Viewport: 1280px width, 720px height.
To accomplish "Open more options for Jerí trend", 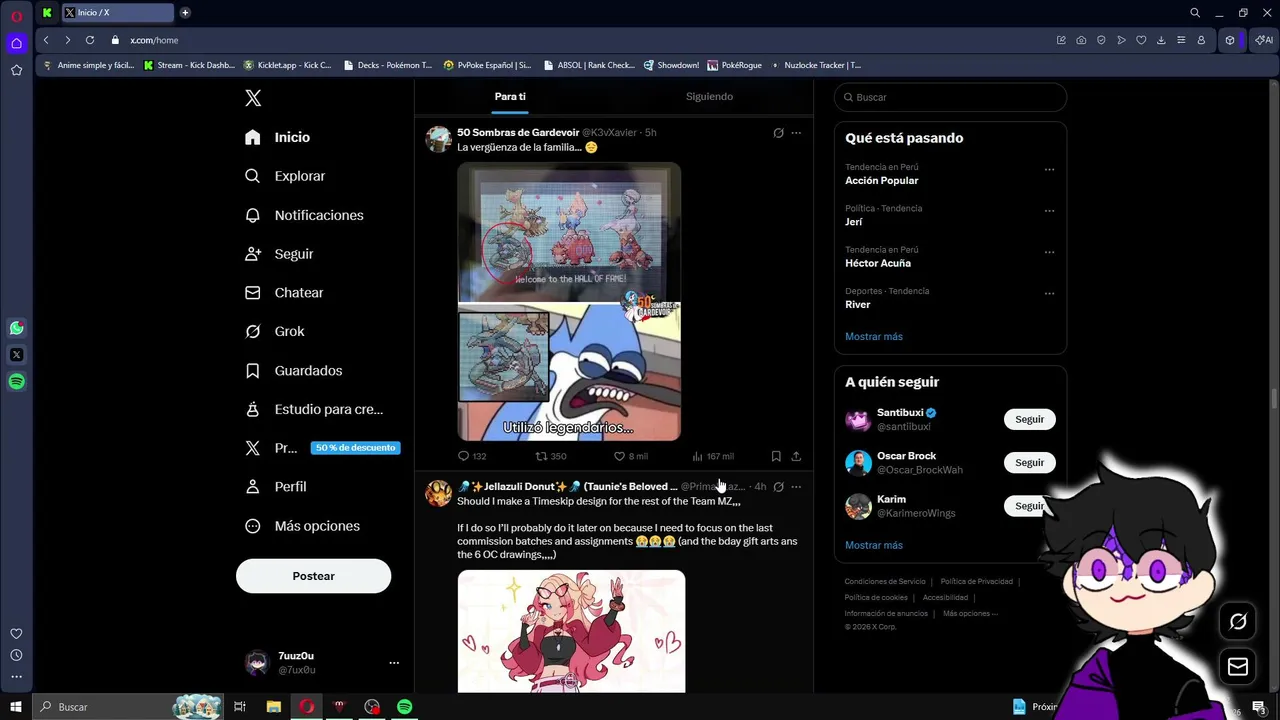I will point(1049,211).
